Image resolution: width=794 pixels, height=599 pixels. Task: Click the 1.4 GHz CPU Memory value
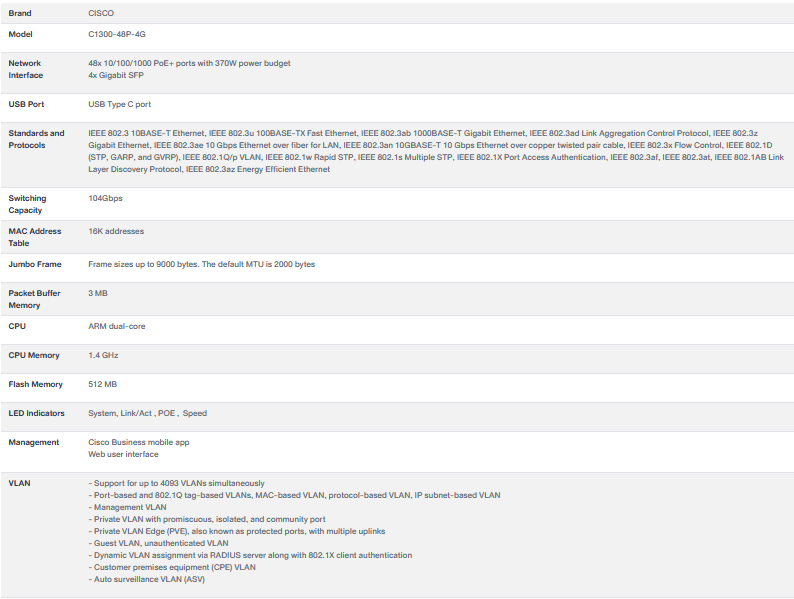tap(103, 355)
